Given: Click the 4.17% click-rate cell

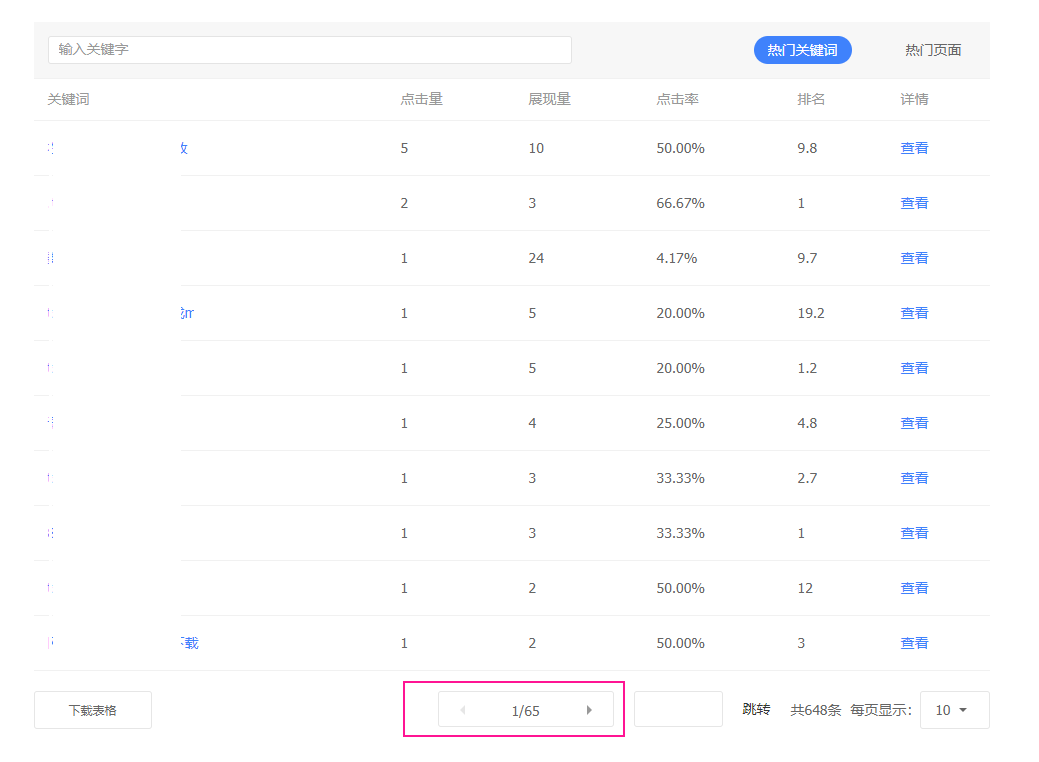Looking at the screenshot, I should [x=677, y=258].
